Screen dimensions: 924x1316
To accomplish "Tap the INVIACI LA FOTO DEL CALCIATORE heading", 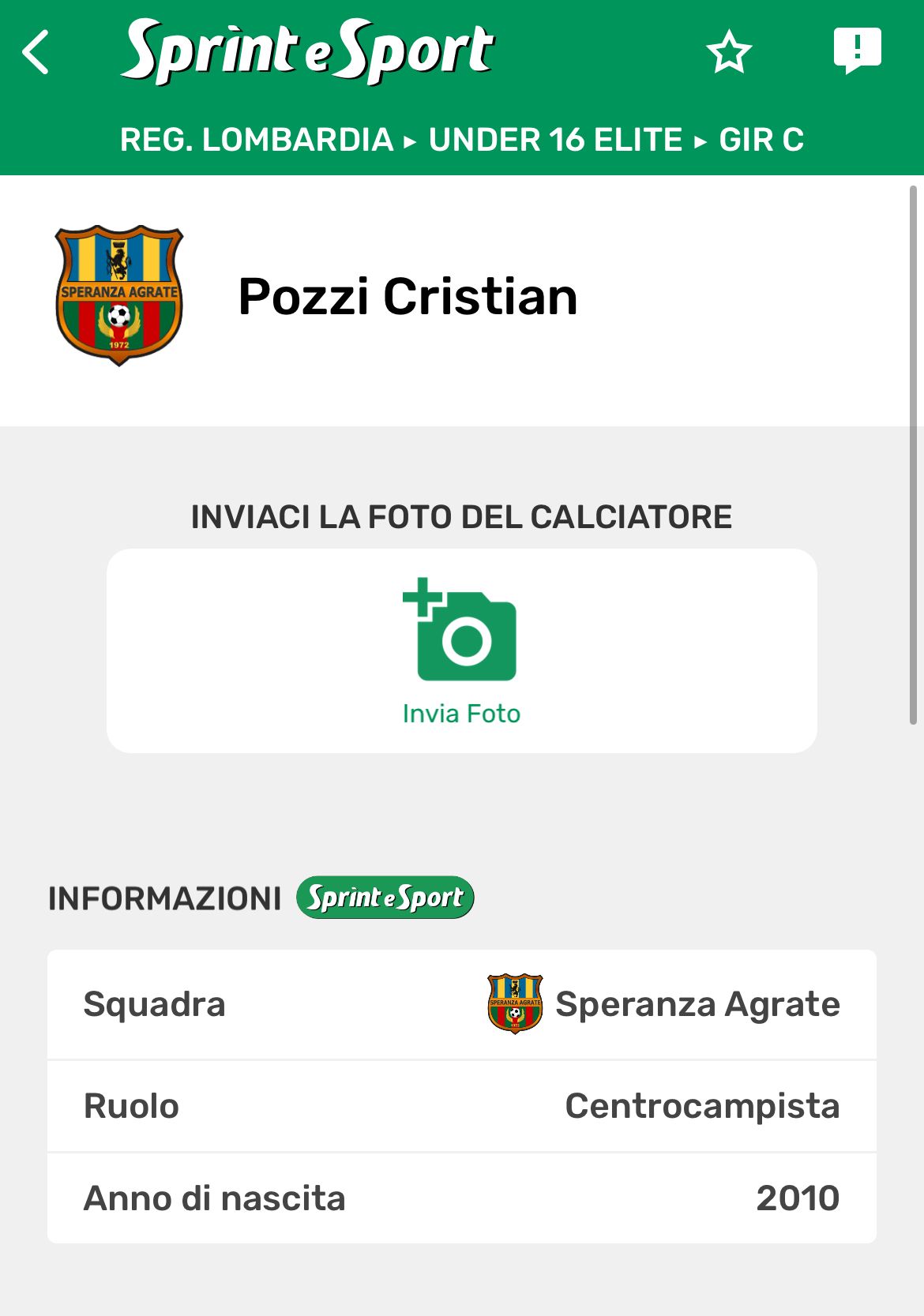I will (x=461, y=517).
